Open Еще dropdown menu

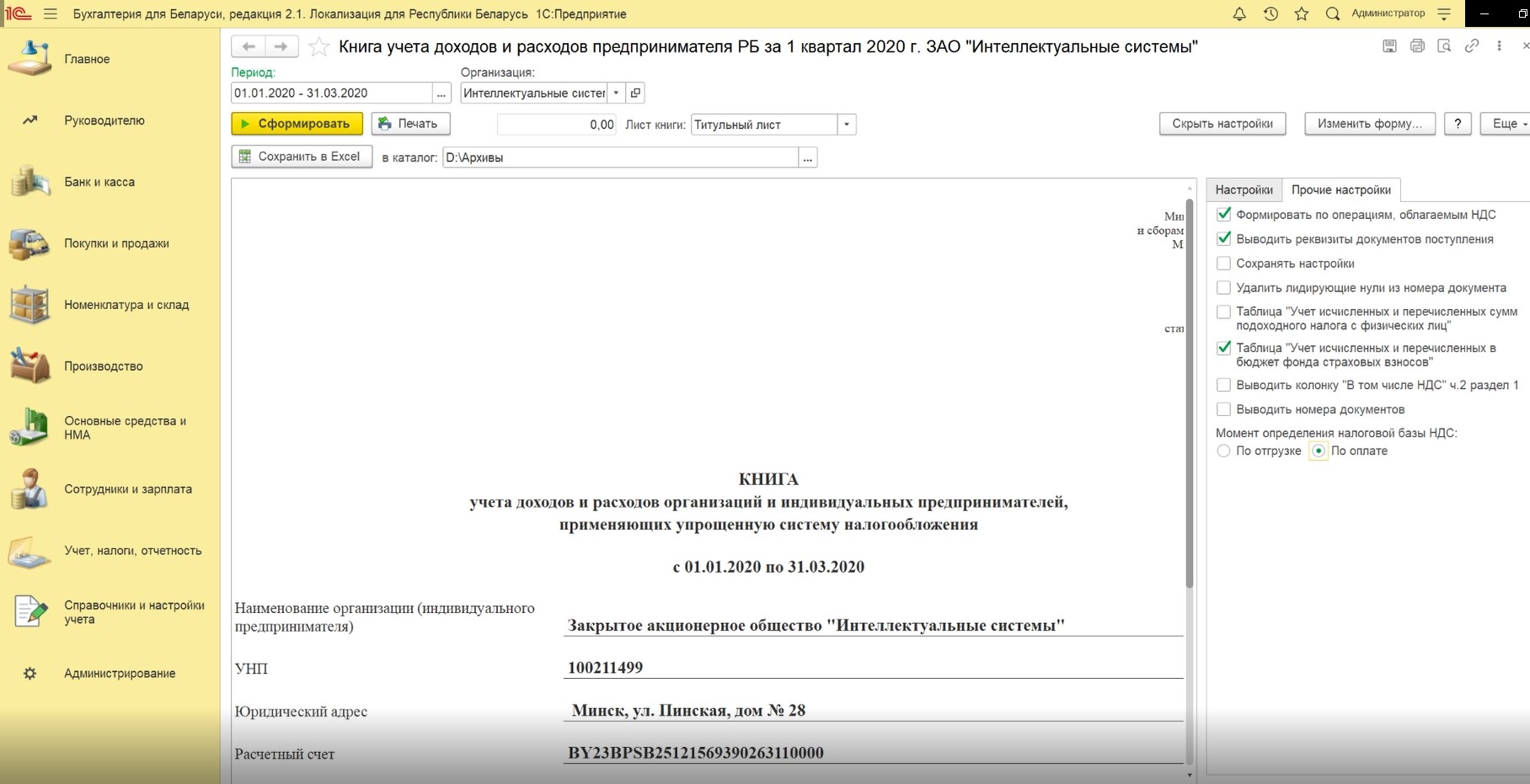(1506, 124)
